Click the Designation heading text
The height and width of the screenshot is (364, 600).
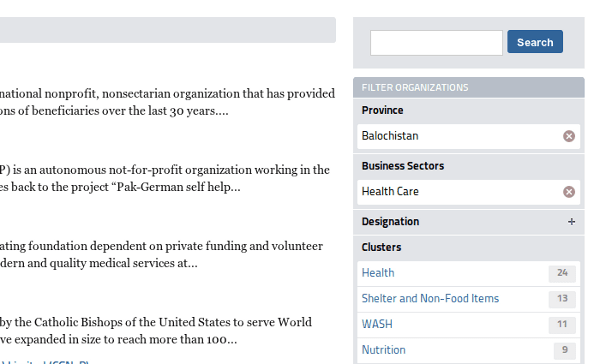pyautogui.click(x=390, y=222)
